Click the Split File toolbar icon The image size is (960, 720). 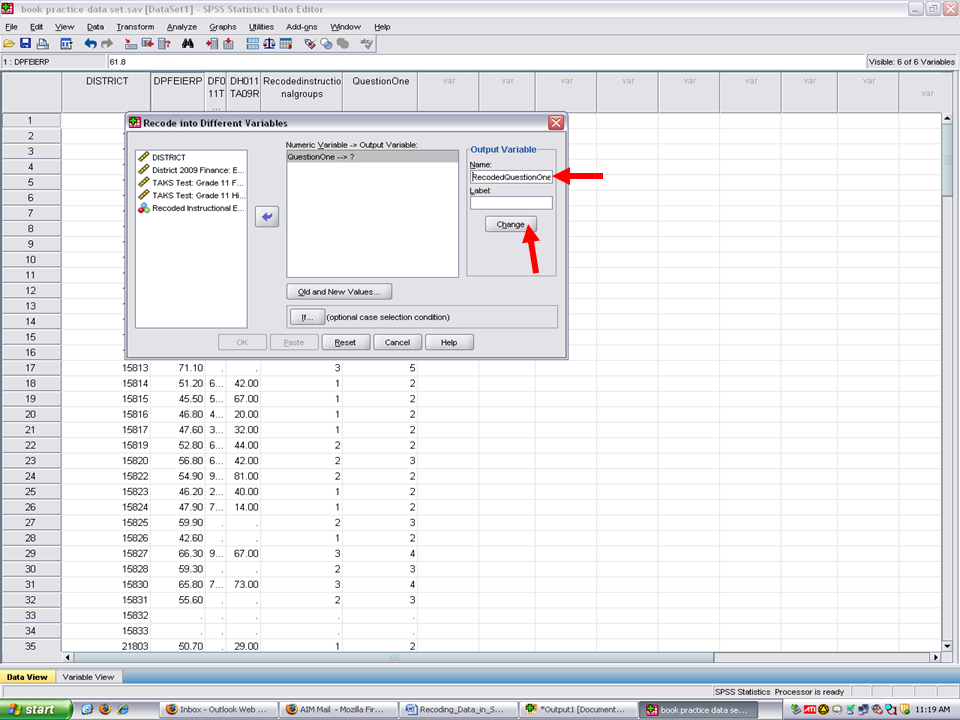click(253, 44)
